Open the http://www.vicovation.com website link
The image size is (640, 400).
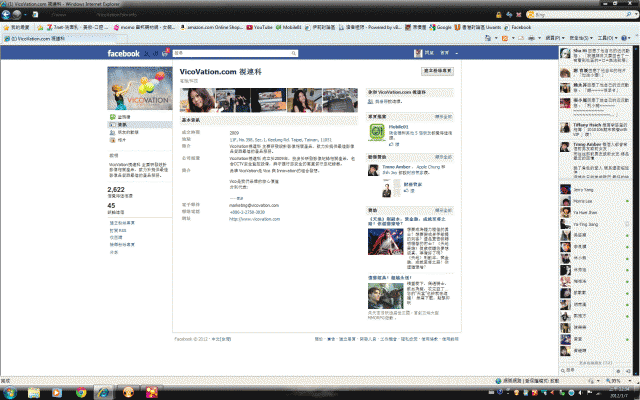(x=254, y=219)
